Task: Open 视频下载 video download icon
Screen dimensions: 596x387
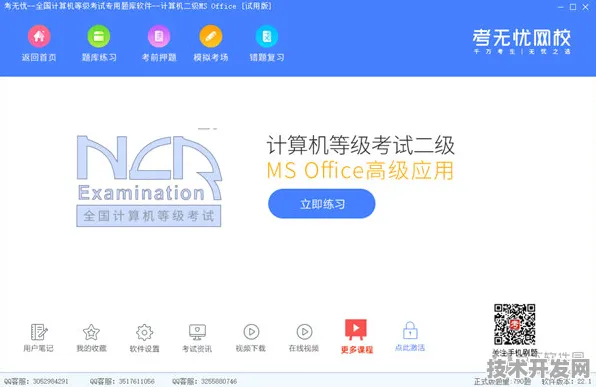Action: tap(251, 332)
